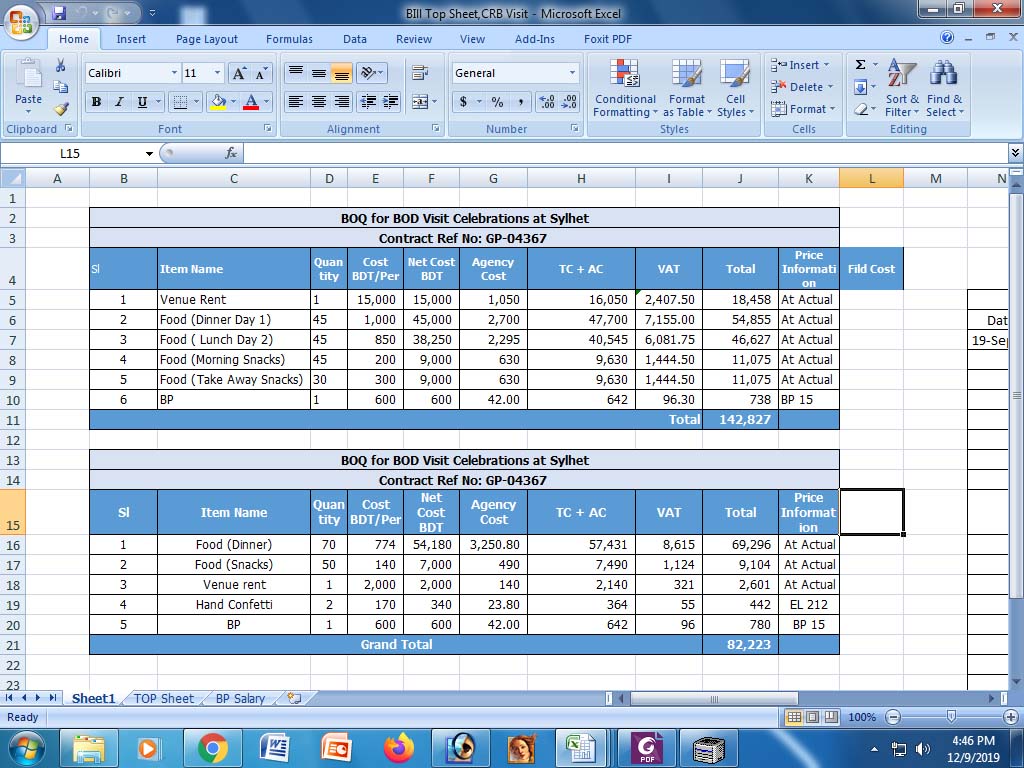The width and height of the screenshot is (1024, 768).
Task: Click the AutoSum sigma icon
Action: [x=860, y=65]
